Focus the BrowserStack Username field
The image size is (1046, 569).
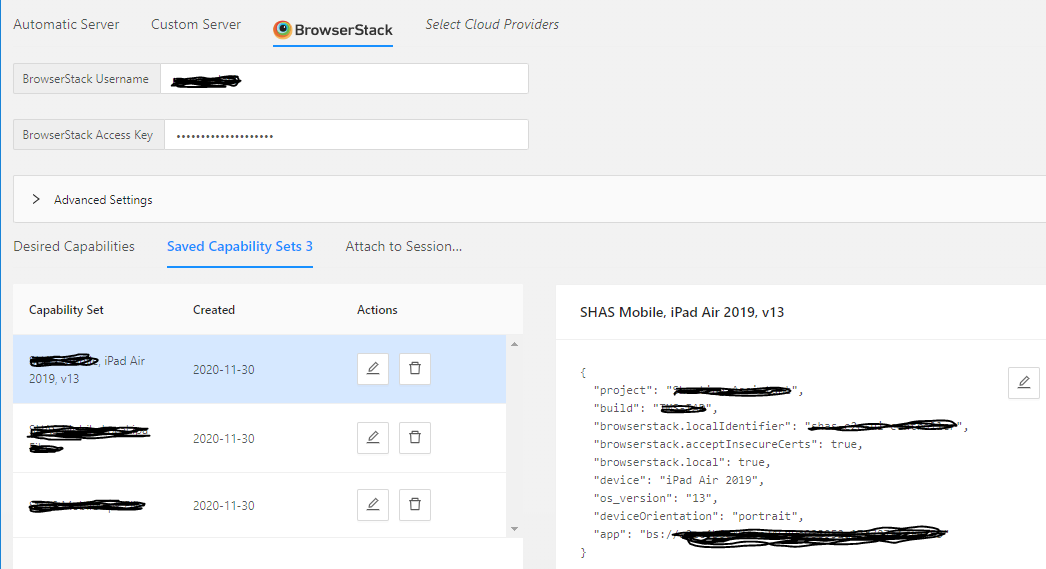pyautogui.click(x=344, y=79)
